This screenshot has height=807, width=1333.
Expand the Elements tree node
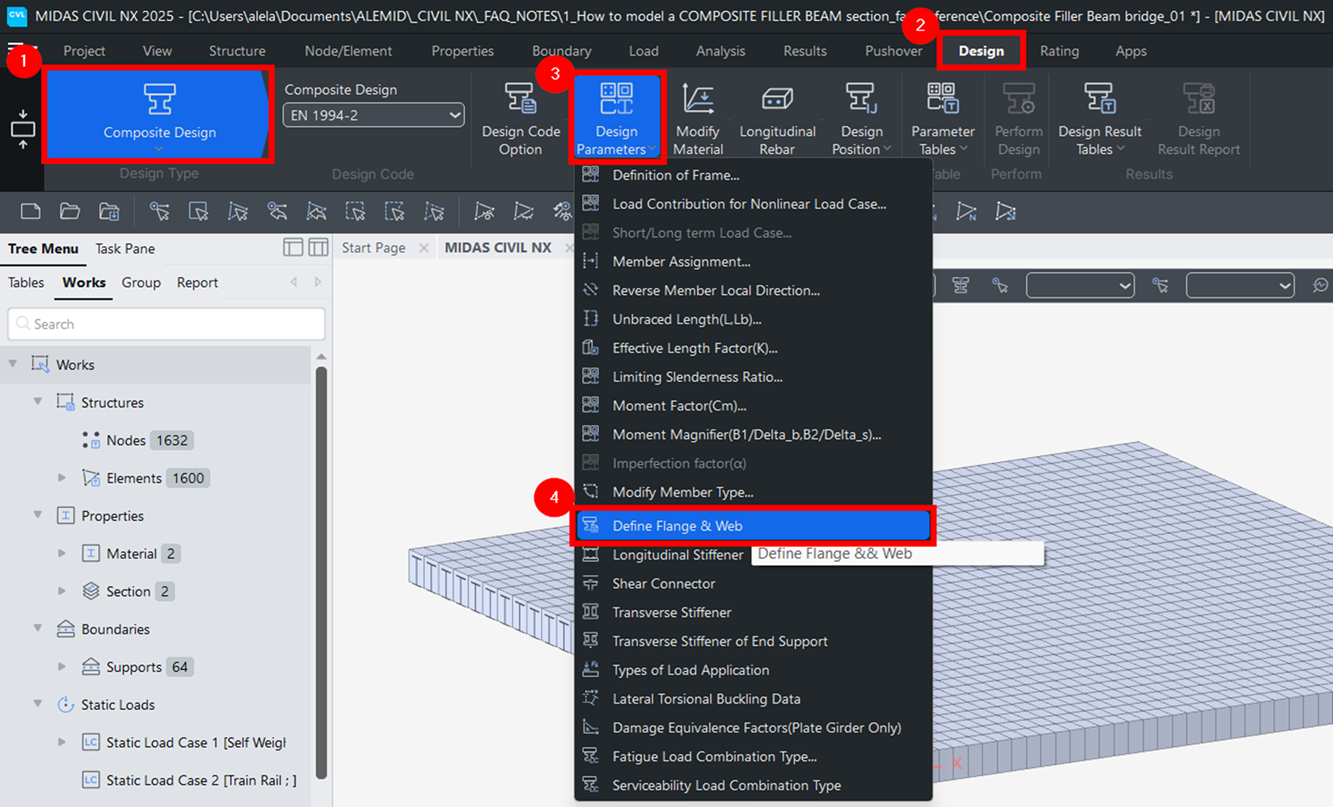(62, 478)
